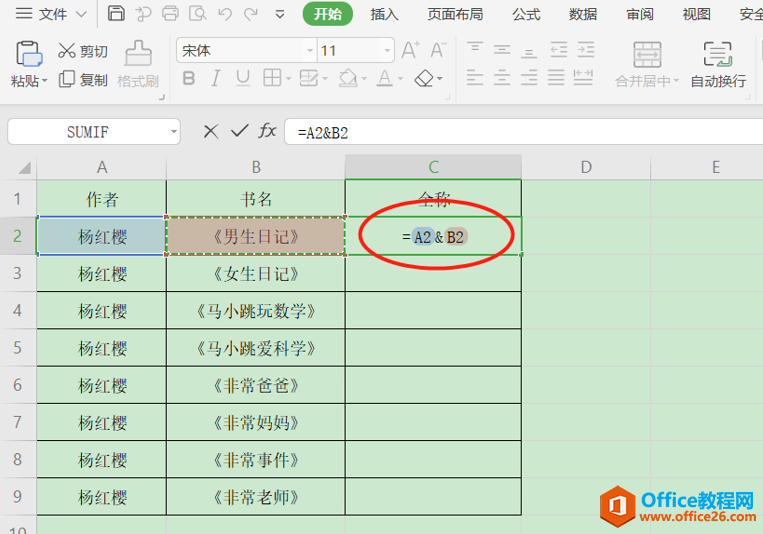The image size is (763, 534).
Task: Expand quick access toolbar customize arrow
Action: coord(280,15)
